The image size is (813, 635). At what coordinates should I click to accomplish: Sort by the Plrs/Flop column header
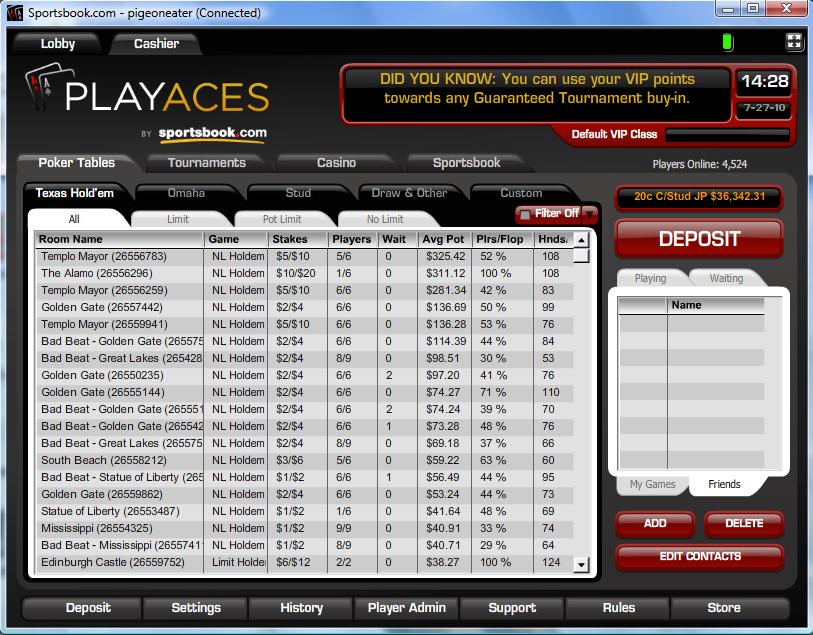coord(502,239)
